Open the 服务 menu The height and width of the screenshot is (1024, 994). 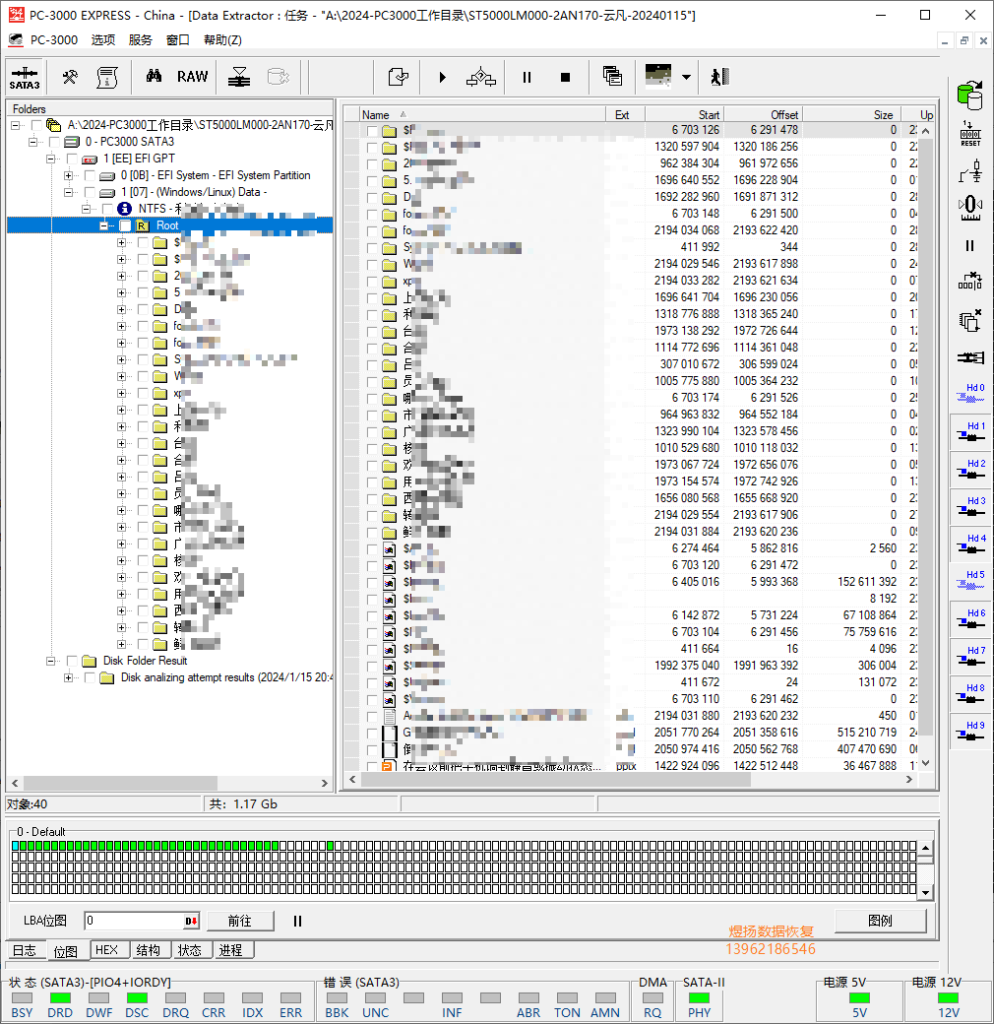[140, 40]
